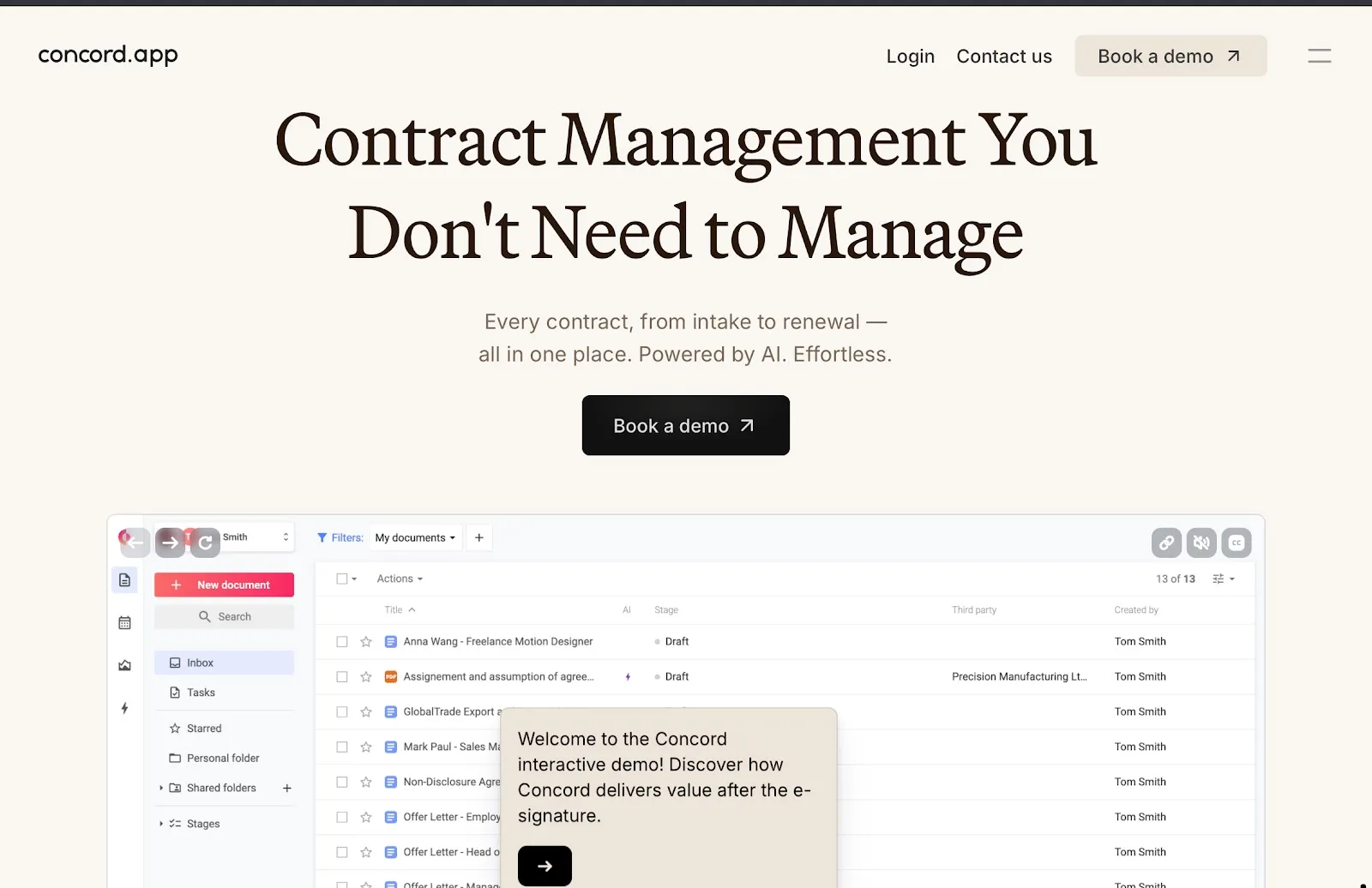Viewport: 1372px width, 888px height.
Task: Star the Offer Letter - Employ document
Action: (366, 817)
